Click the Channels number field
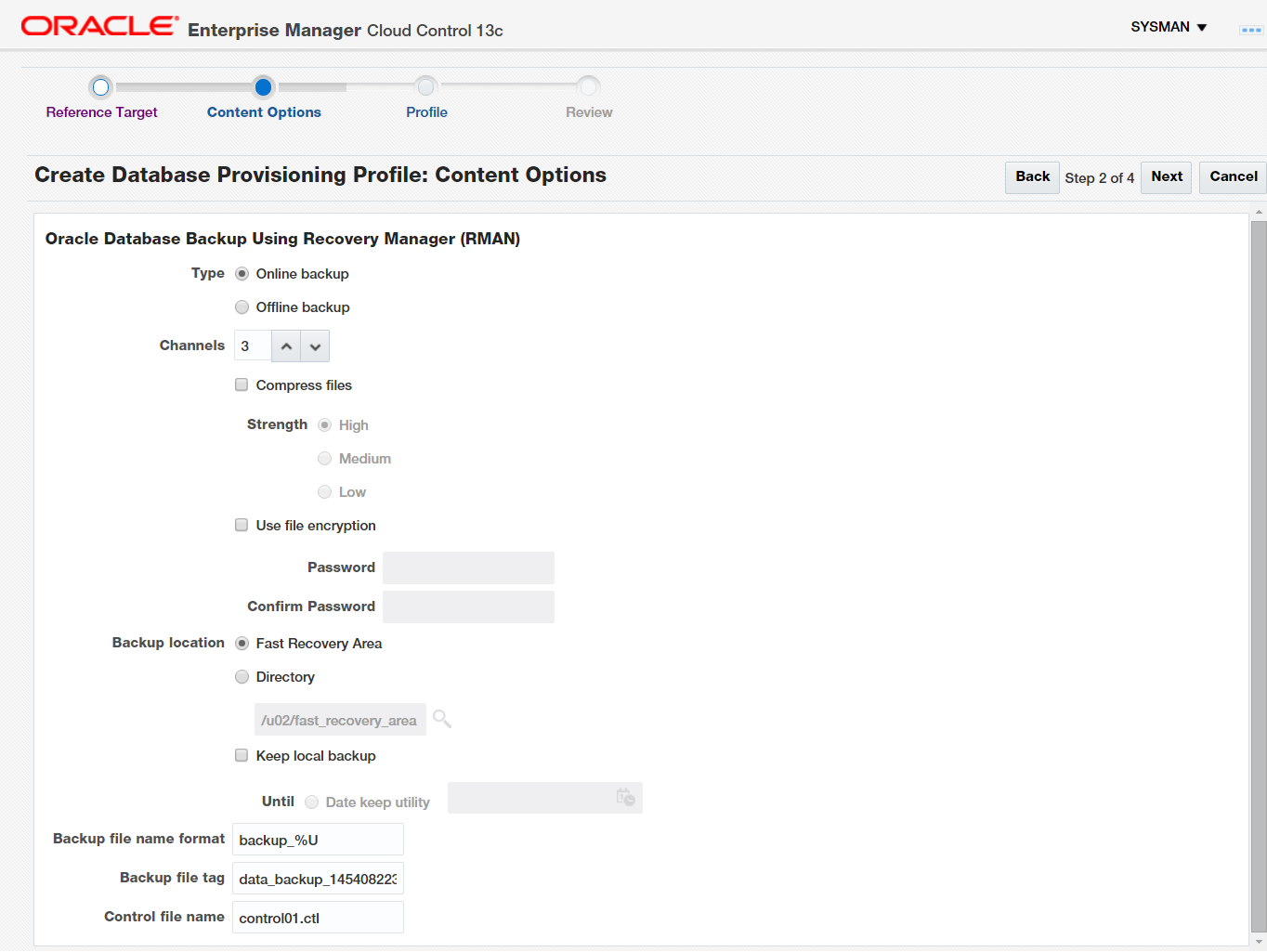1267x952 pixels. tap(253, 346)
